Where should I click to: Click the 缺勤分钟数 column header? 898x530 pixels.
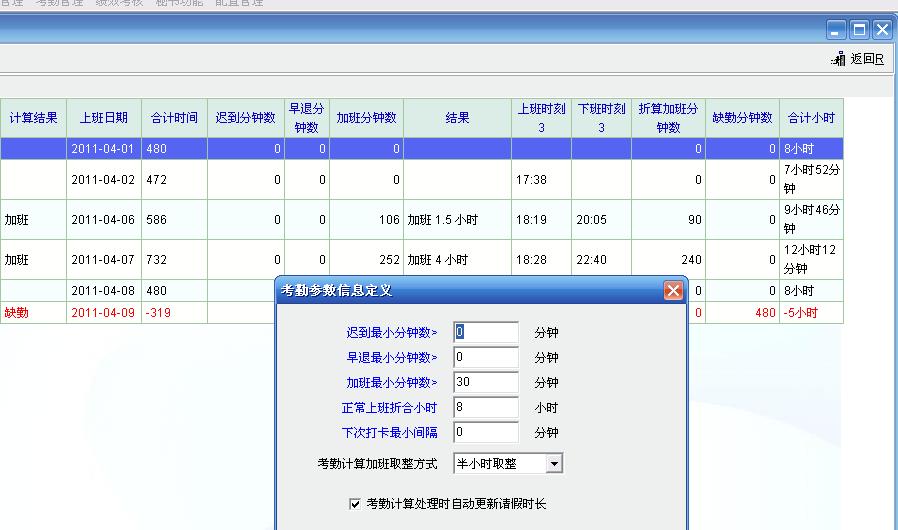(x=742, y=118)
